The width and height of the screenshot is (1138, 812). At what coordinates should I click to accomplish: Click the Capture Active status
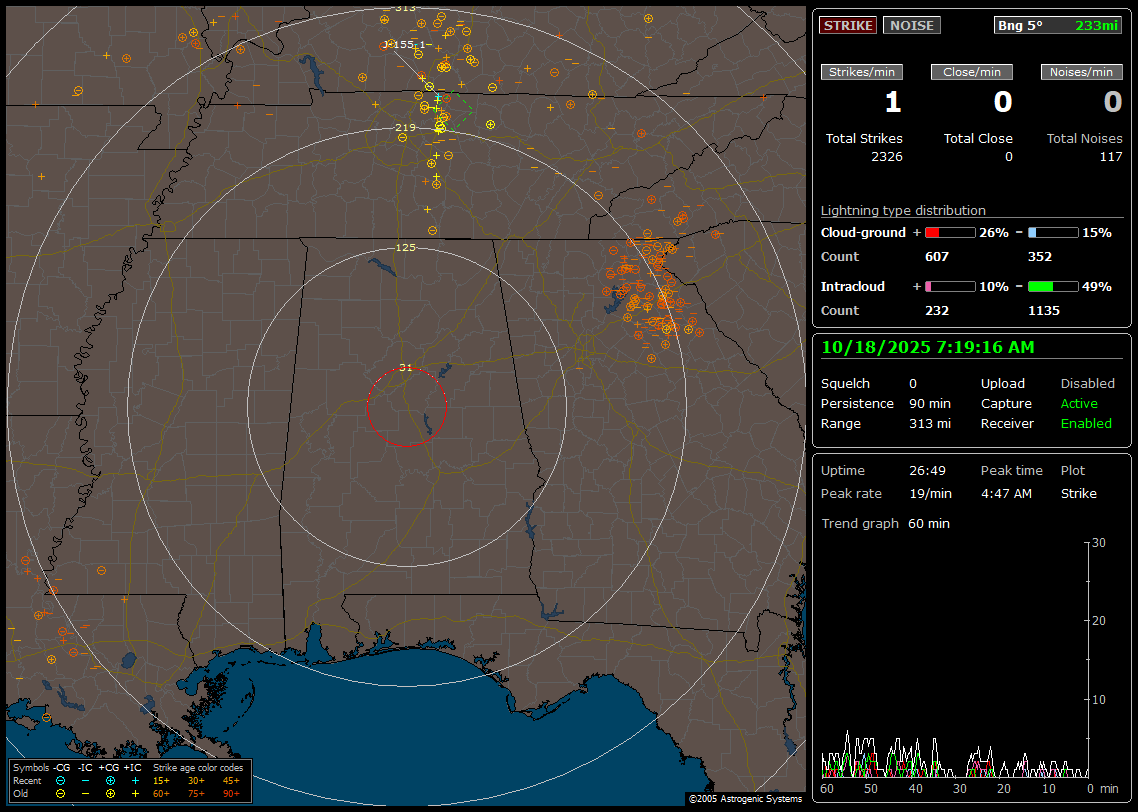pos(1079,403)
